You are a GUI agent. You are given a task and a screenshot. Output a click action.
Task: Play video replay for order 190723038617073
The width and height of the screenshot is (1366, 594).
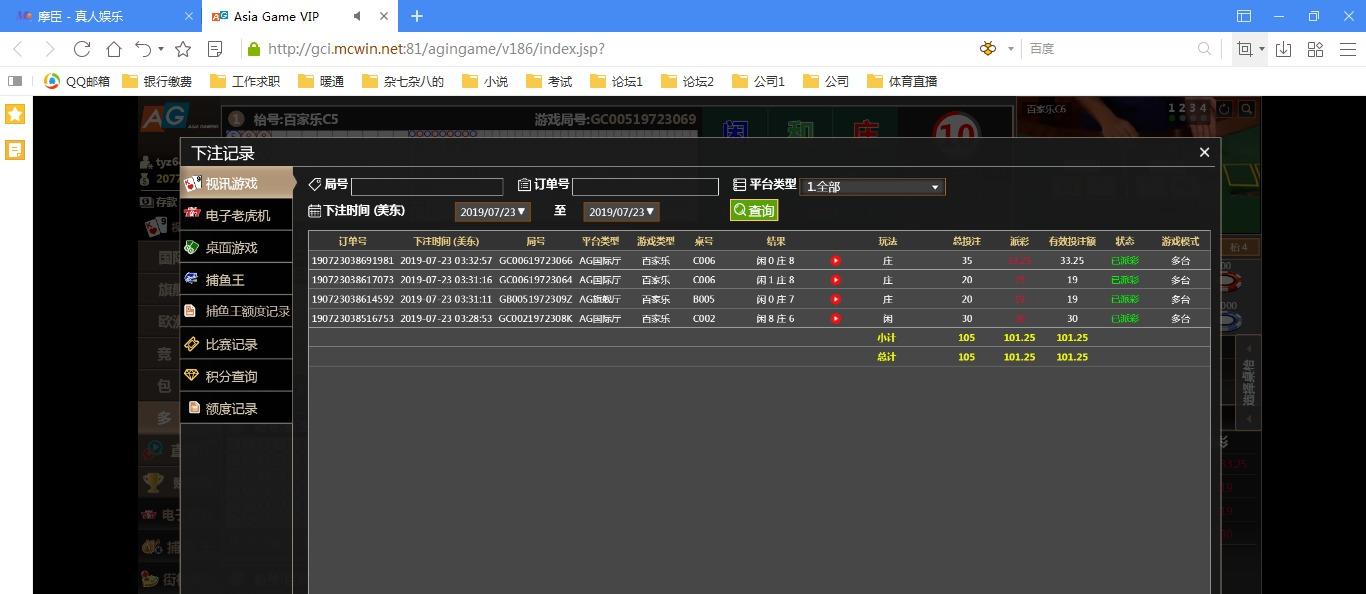click(x=836, y=280)
